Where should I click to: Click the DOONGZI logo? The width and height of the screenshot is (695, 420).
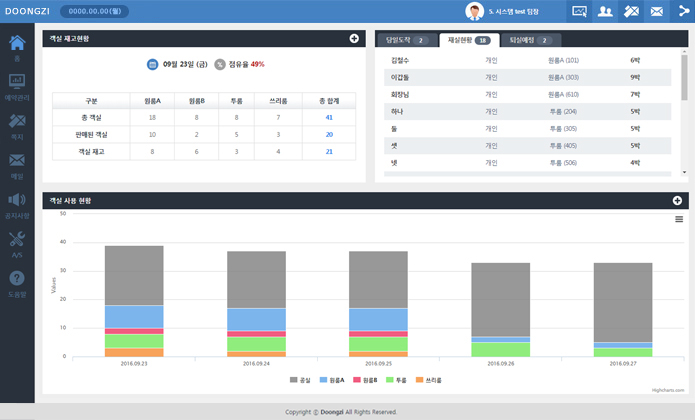27,11
